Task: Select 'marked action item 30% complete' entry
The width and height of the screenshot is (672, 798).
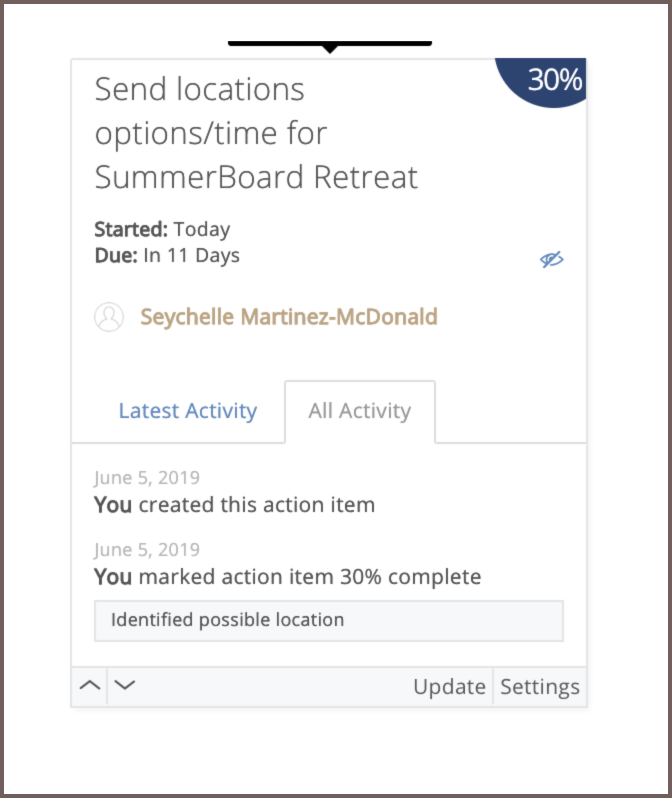Action: click(x=288, y=577)
